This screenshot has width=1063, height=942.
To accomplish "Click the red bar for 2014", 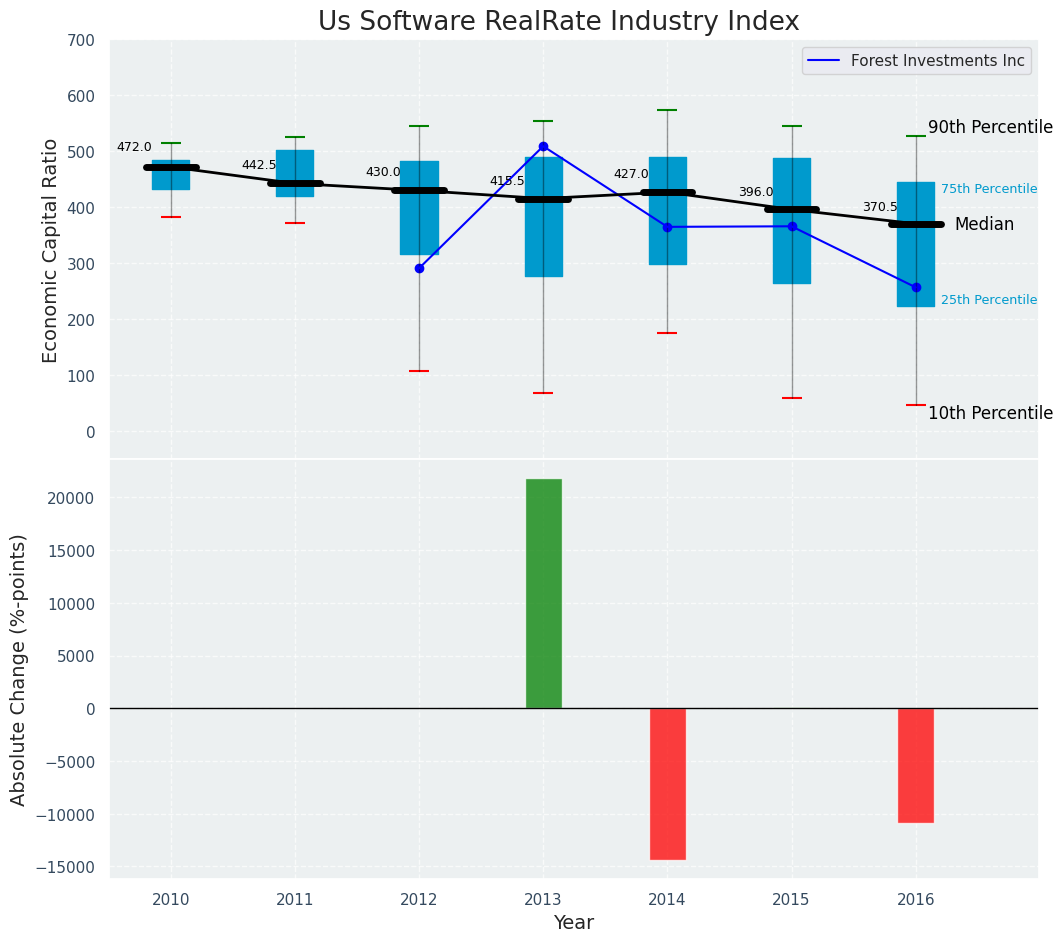I will pos(667,783).
